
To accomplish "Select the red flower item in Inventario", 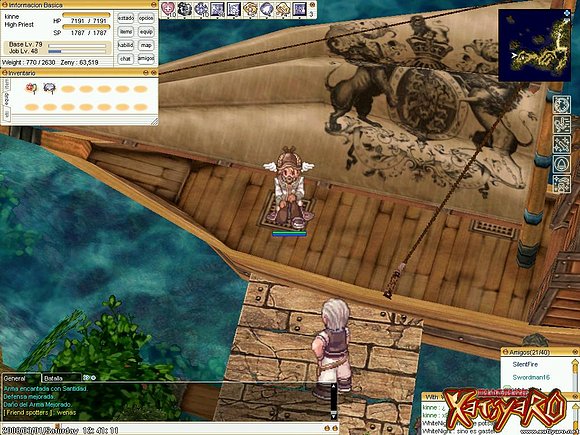I will [x=31, y=88].
